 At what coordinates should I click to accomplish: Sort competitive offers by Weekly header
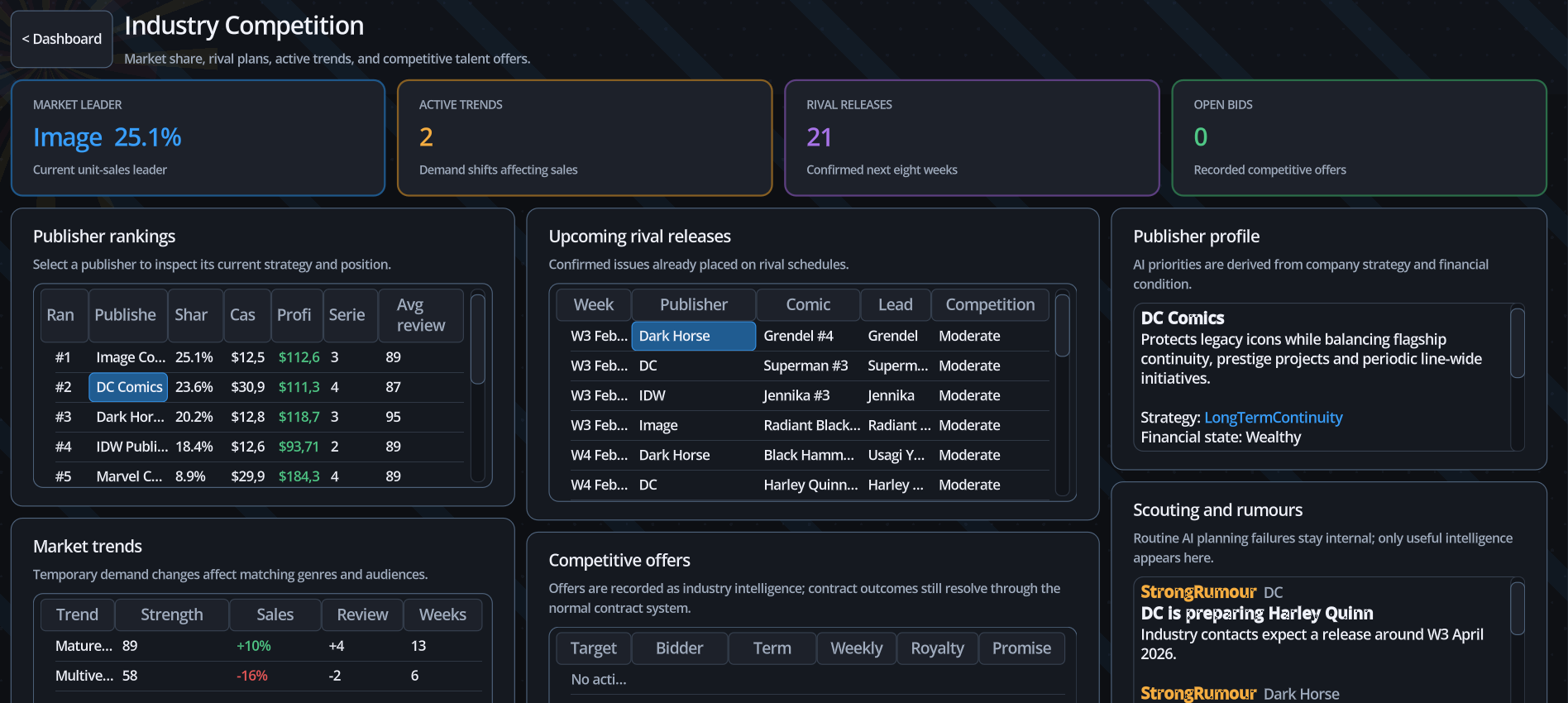pos(856,648)
